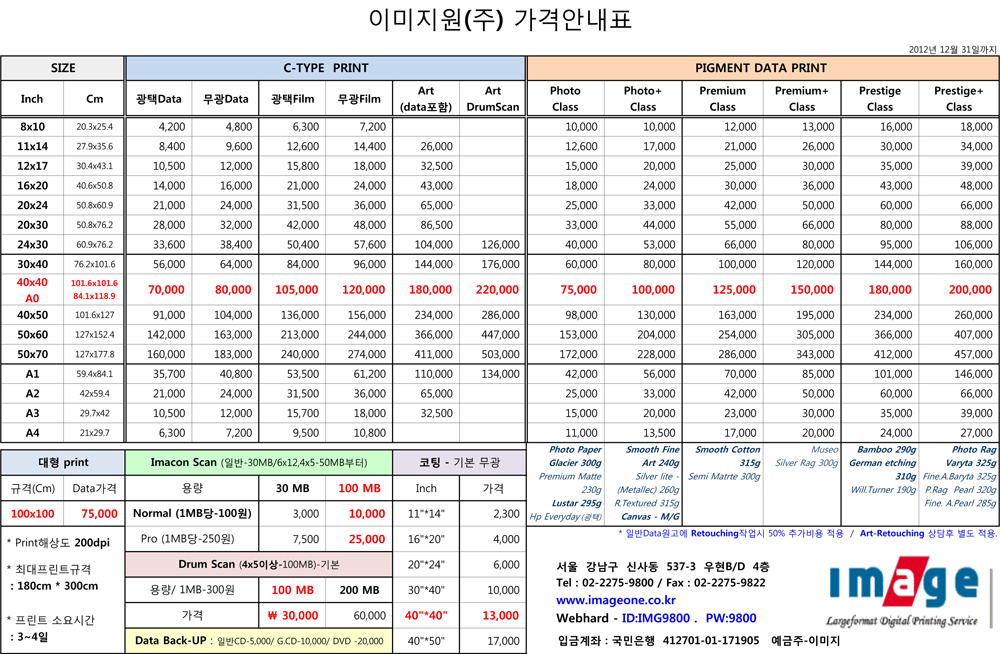This screenshot has width=1000, height=654.
Task: Select the 13,500 Photo+ Class price for A4
Action: coord(659,433)
